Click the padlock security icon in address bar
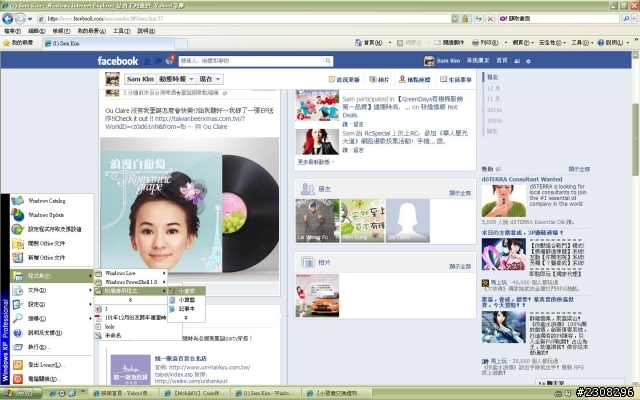The width and height of the screenshot is (640, 400). (465, 18)
